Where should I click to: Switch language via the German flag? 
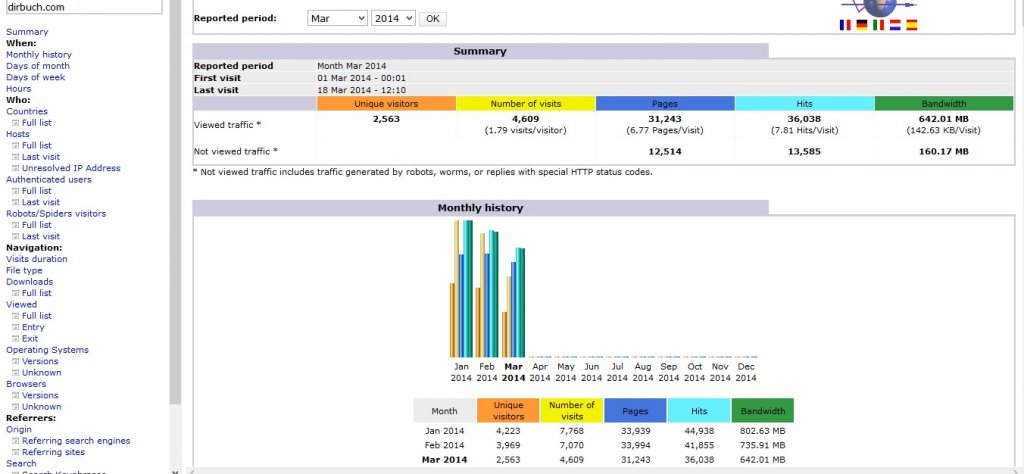[x=862, y=25]
